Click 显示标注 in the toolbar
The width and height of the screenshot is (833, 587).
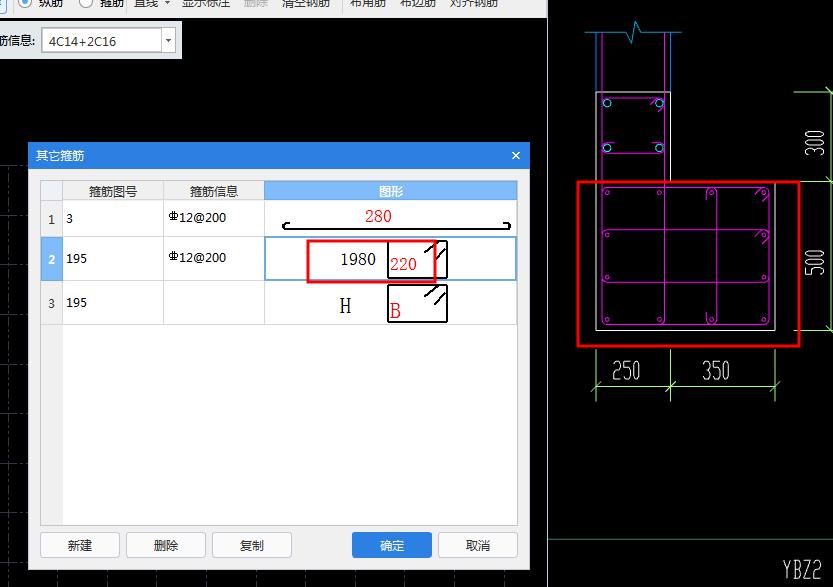tap(206, 3)
